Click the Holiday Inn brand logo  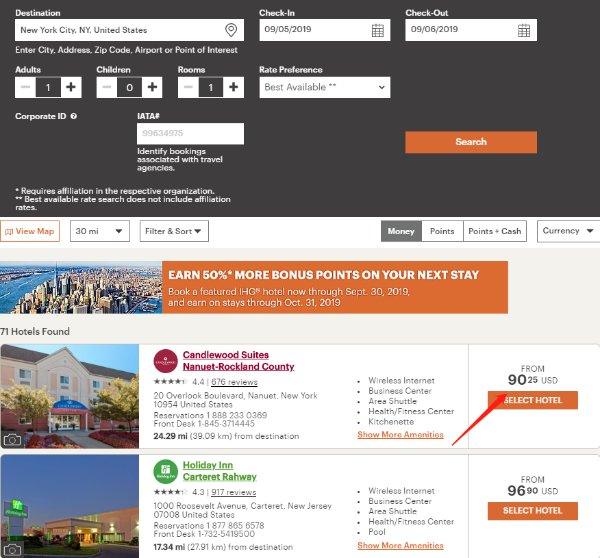(x=165, y=472)
